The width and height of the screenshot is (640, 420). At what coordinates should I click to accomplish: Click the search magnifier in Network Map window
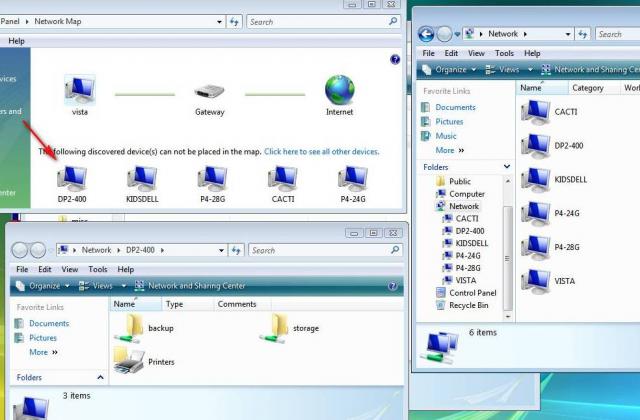pyautogui.click(x=393, y=21)
